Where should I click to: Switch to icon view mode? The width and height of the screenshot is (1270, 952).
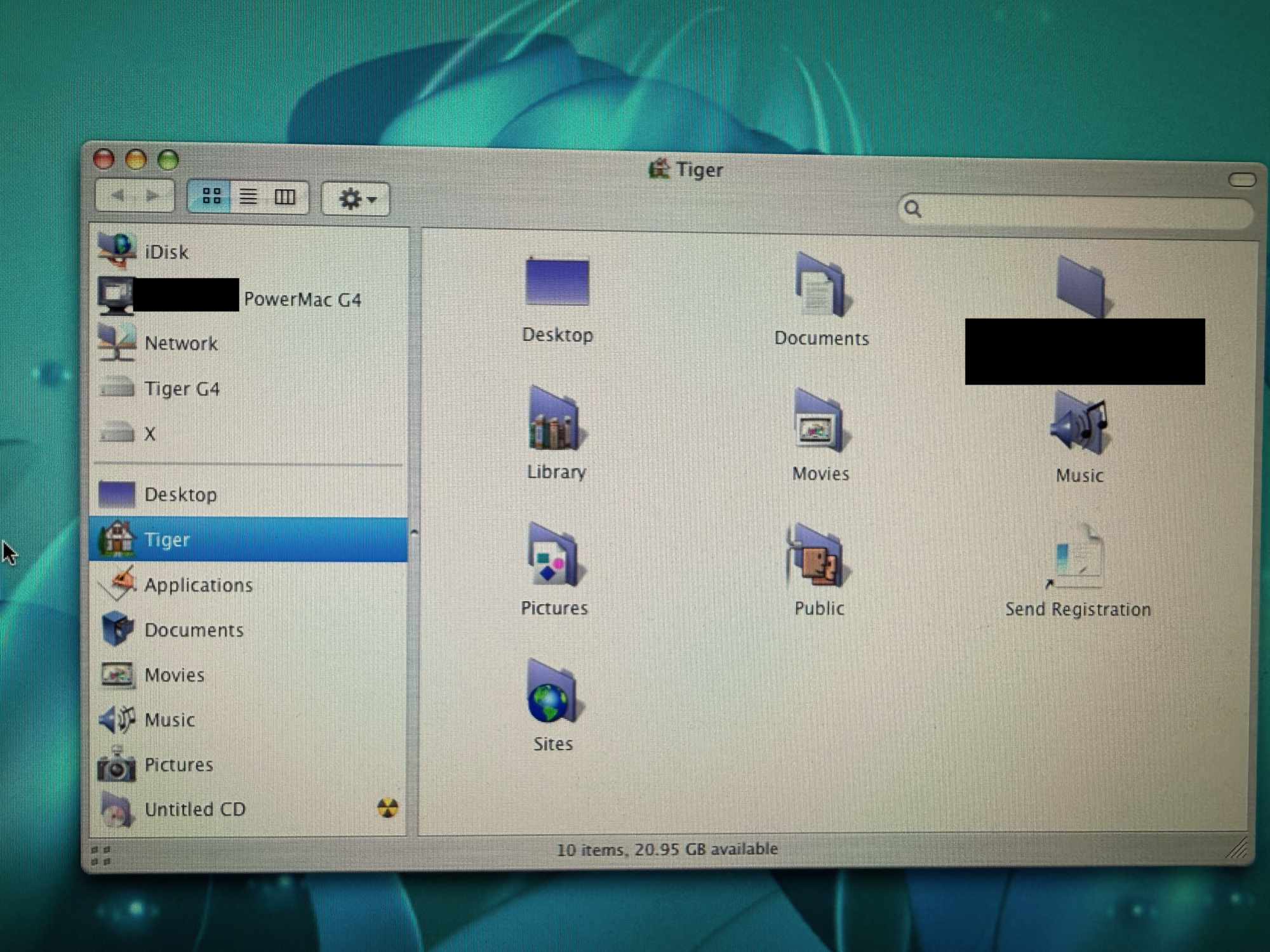point(211,196)
